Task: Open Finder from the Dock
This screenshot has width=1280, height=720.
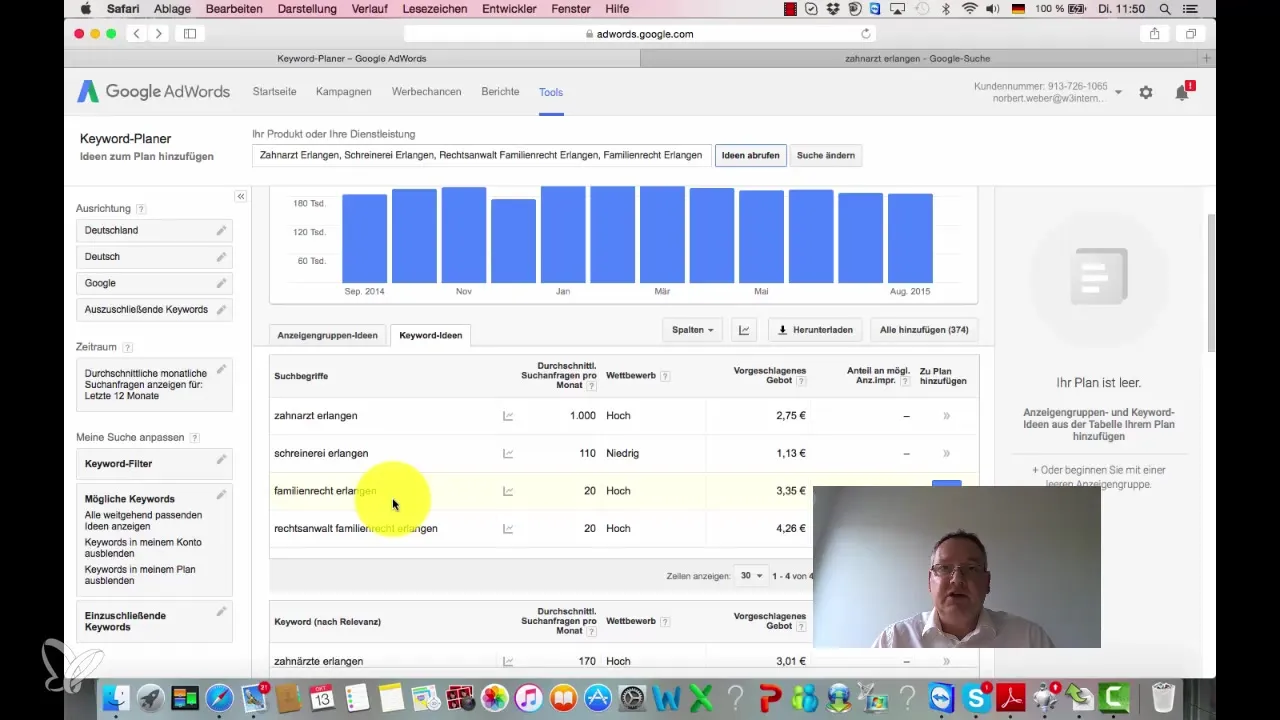Action: (x=117, y=697)
